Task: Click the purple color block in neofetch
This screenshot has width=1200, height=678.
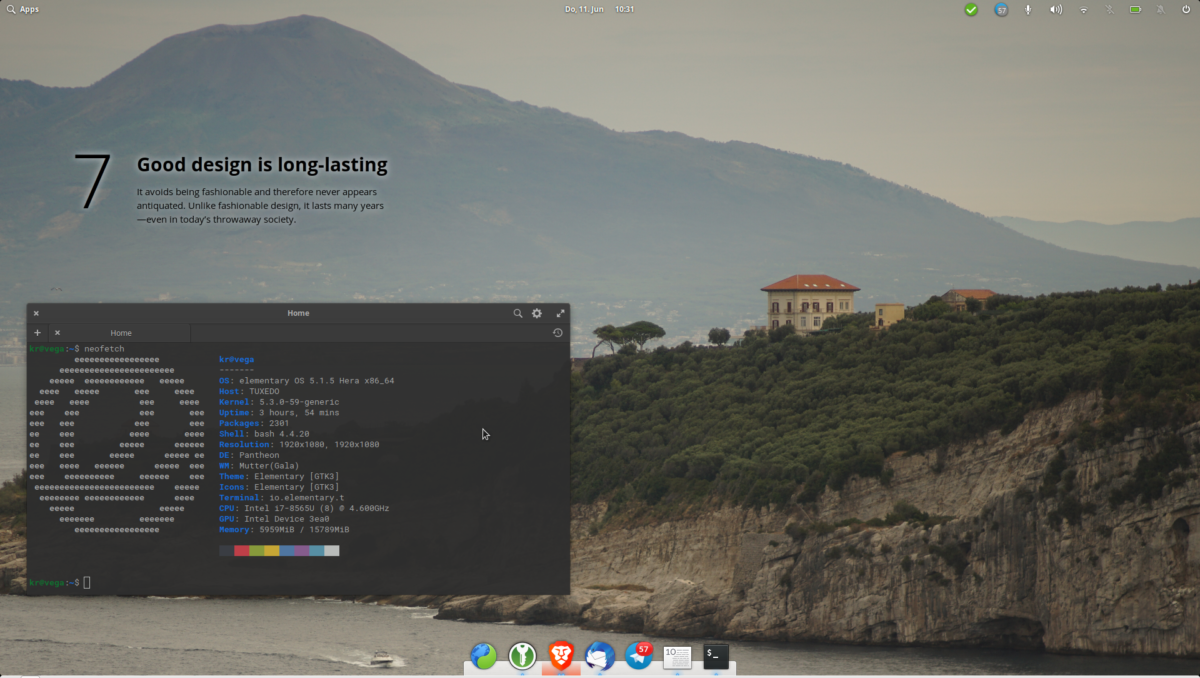Action: [301, 550]
